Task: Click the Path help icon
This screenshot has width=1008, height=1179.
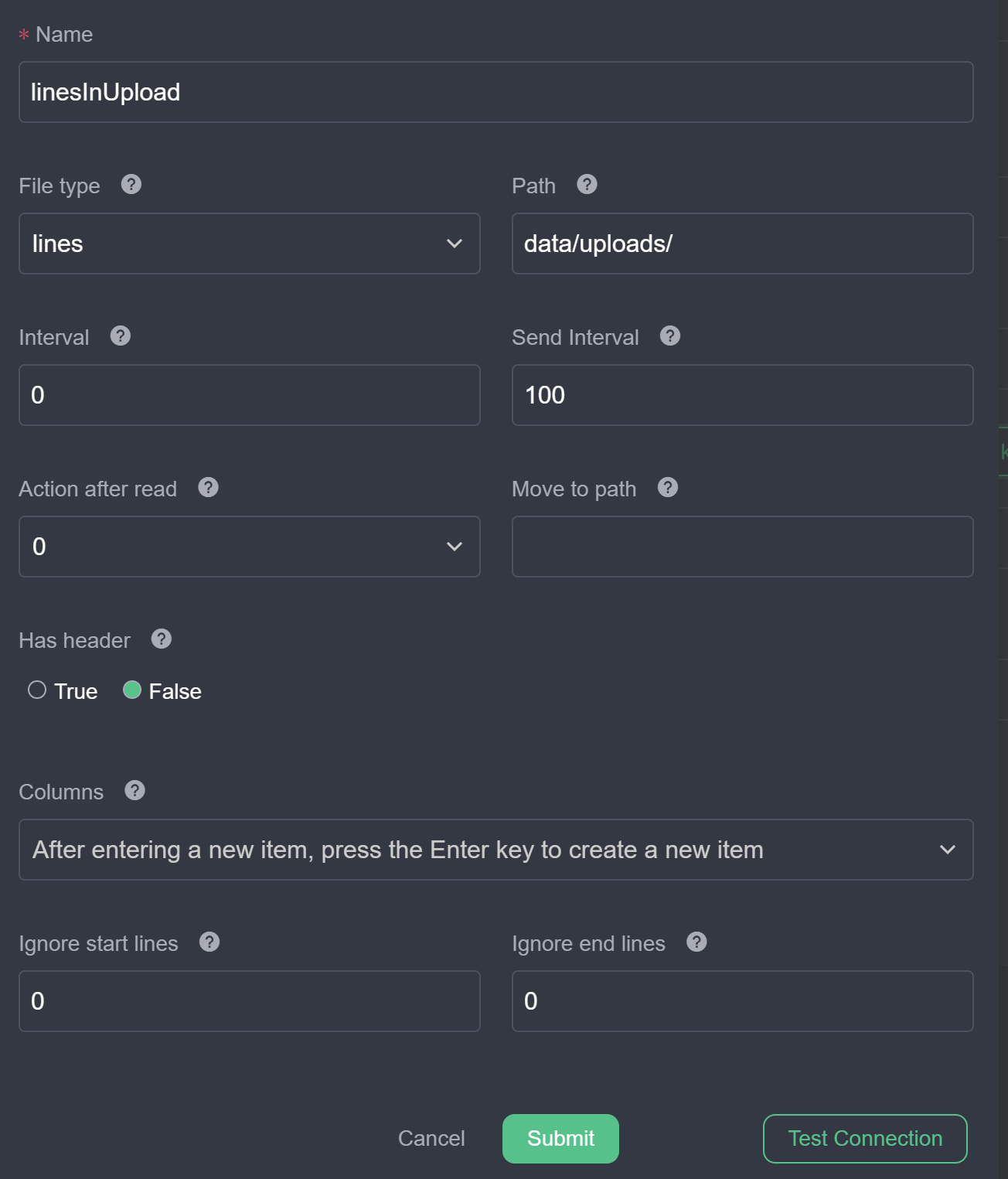Action: pos(587,185)
